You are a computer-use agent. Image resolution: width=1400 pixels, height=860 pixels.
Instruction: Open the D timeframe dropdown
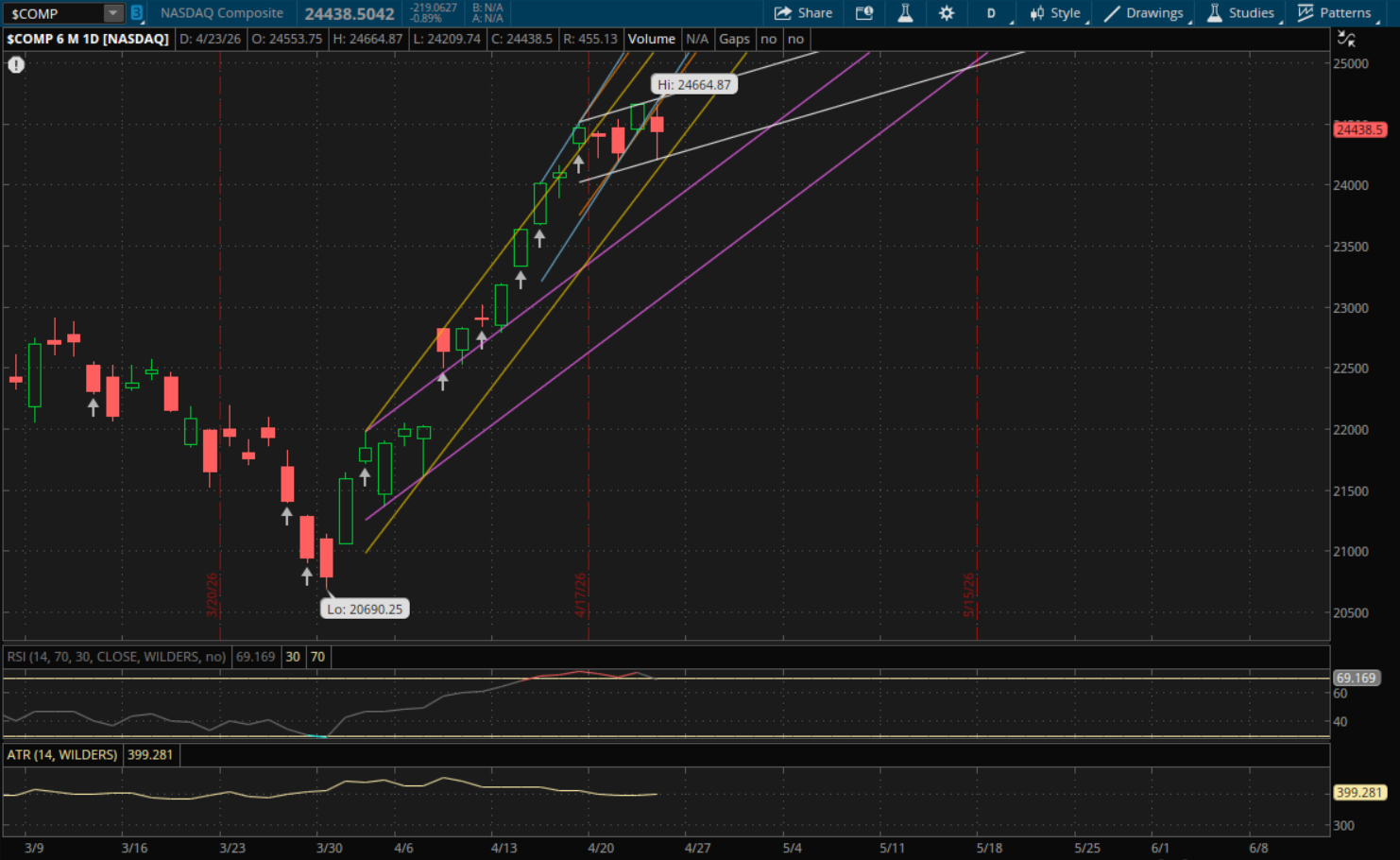(x=992, y=13)
